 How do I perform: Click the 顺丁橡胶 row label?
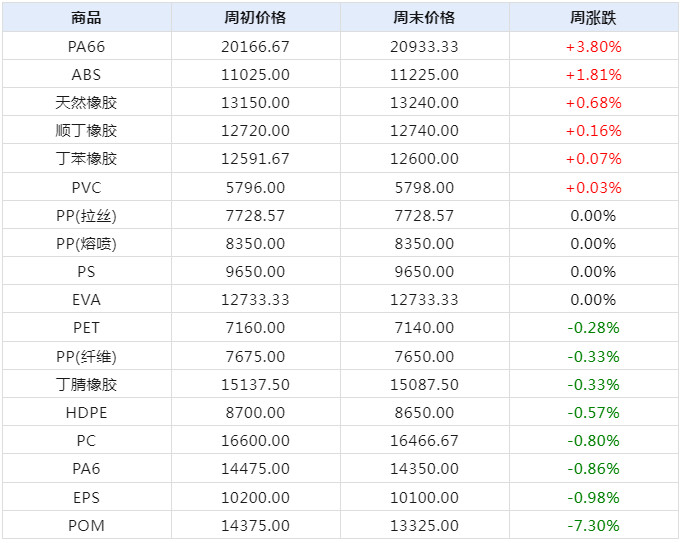click(x=86, y=131)
